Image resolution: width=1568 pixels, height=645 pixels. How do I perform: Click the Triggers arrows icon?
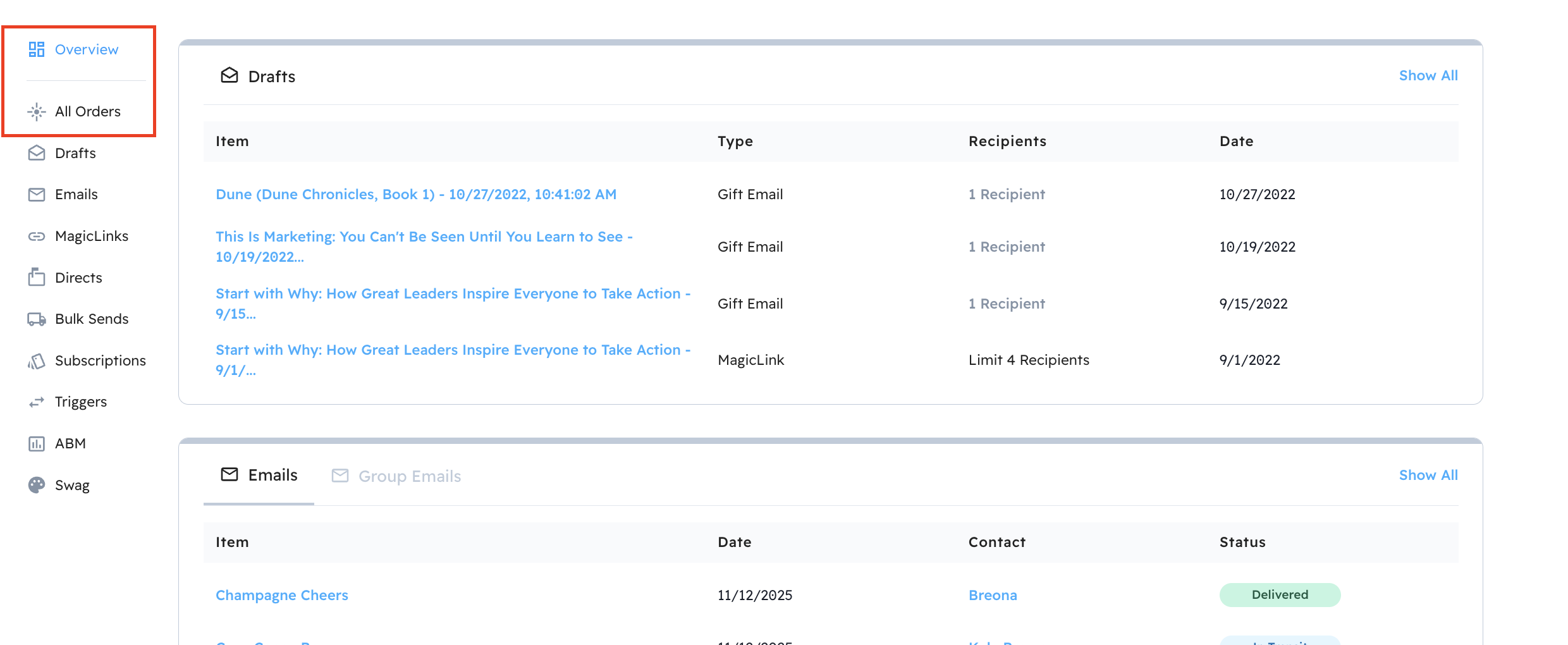tap(37, 402)
